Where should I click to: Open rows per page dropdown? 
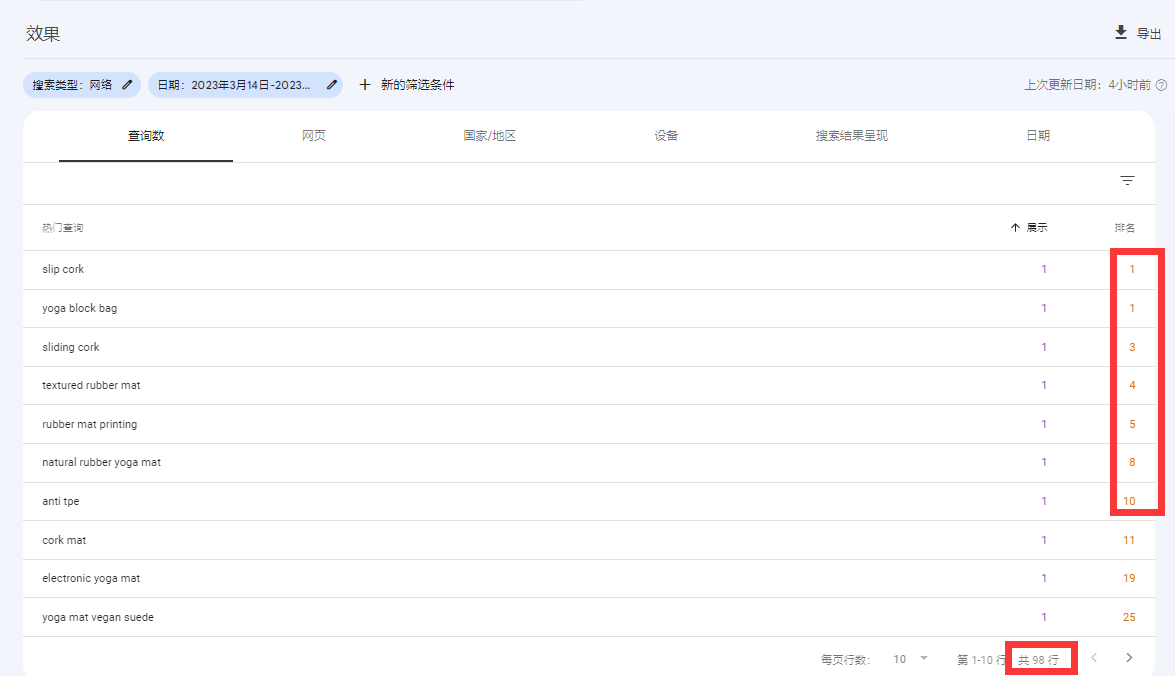910,659
